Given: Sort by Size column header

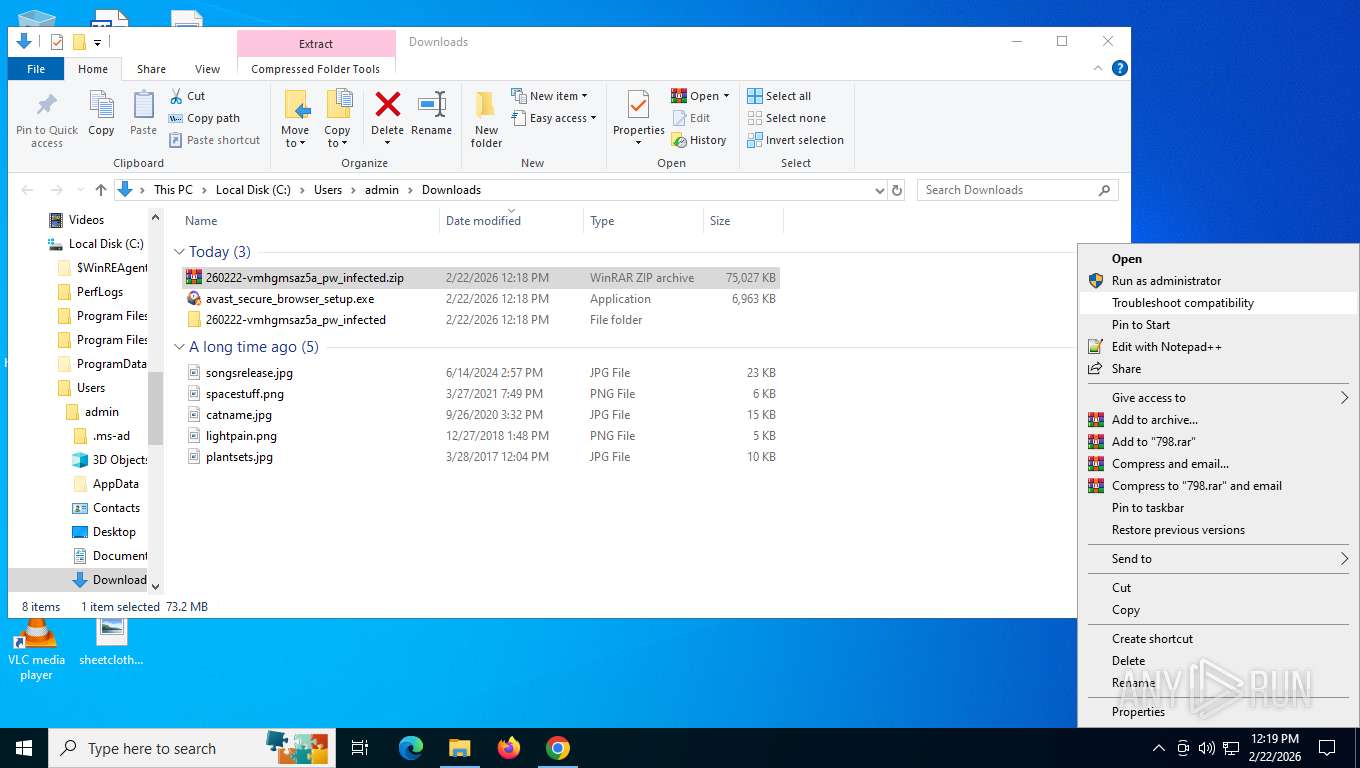Looking at the screenshot, I should pos(743,221).
